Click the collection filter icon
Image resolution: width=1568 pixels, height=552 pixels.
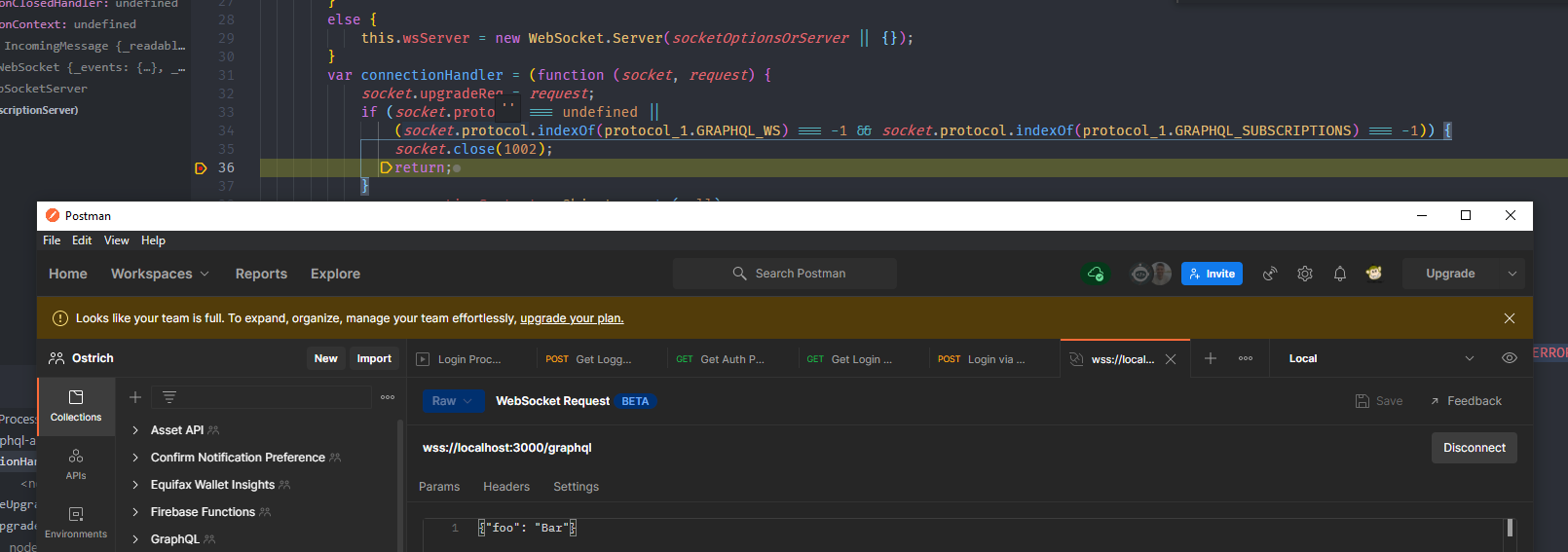pos(169,397)
